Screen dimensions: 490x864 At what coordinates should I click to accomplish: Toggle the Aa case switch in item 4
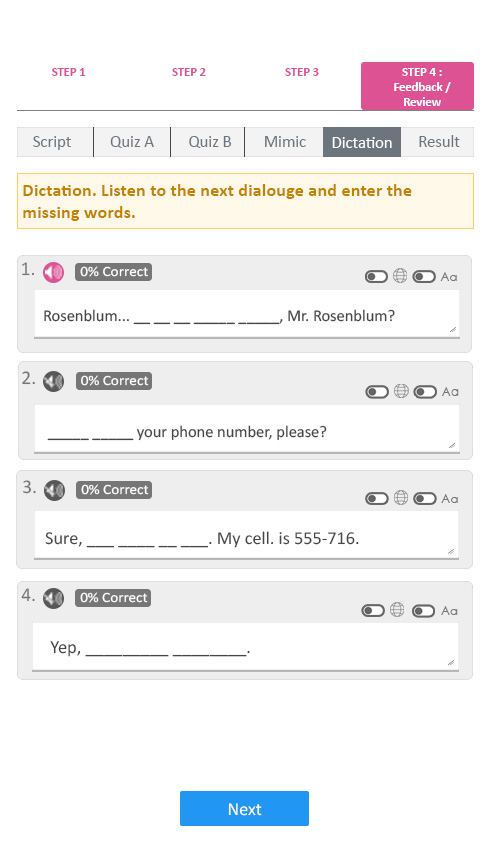pos(423,611)
